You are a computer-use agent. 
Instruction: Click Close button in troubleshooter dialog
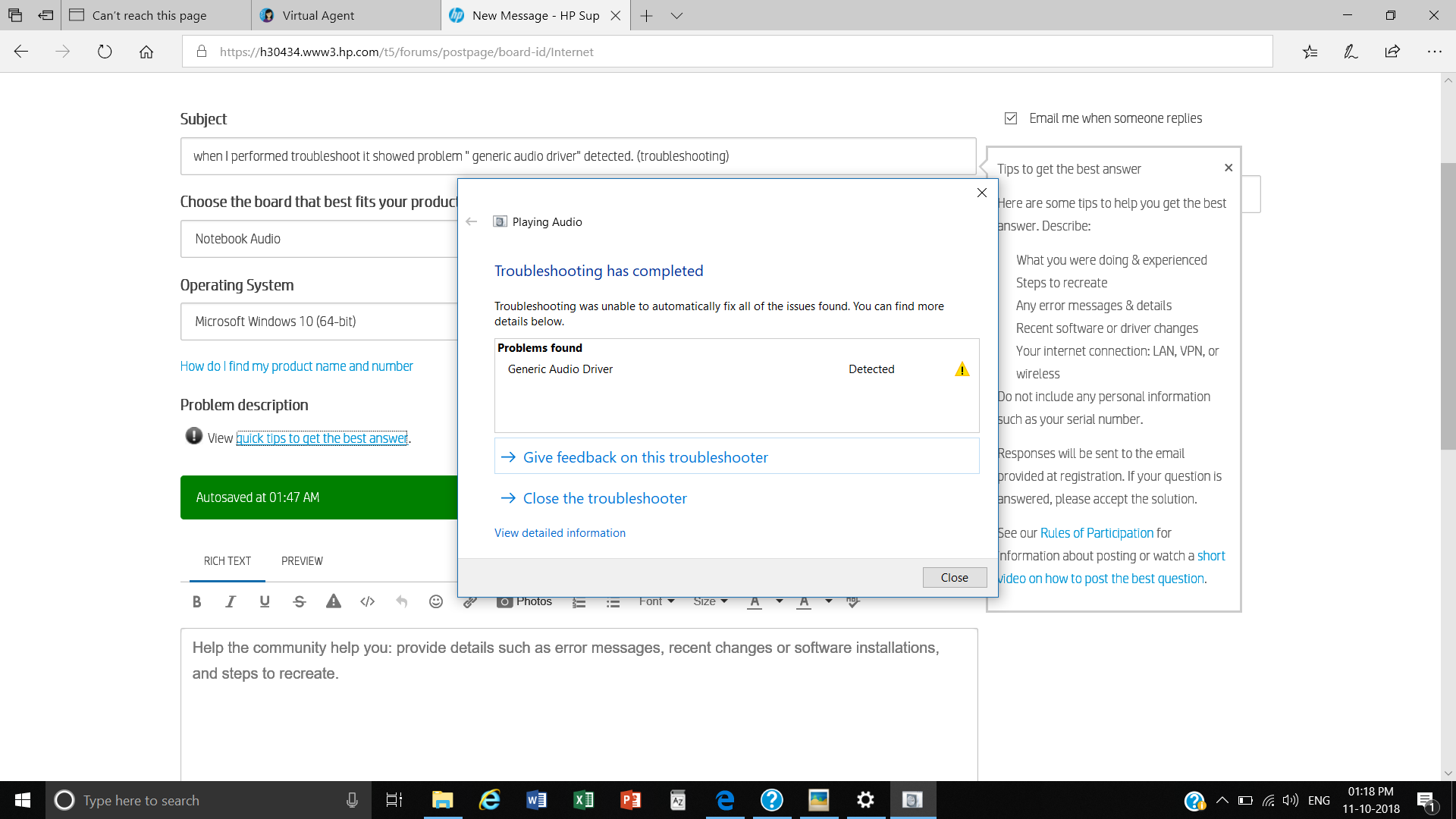[954, 577]
